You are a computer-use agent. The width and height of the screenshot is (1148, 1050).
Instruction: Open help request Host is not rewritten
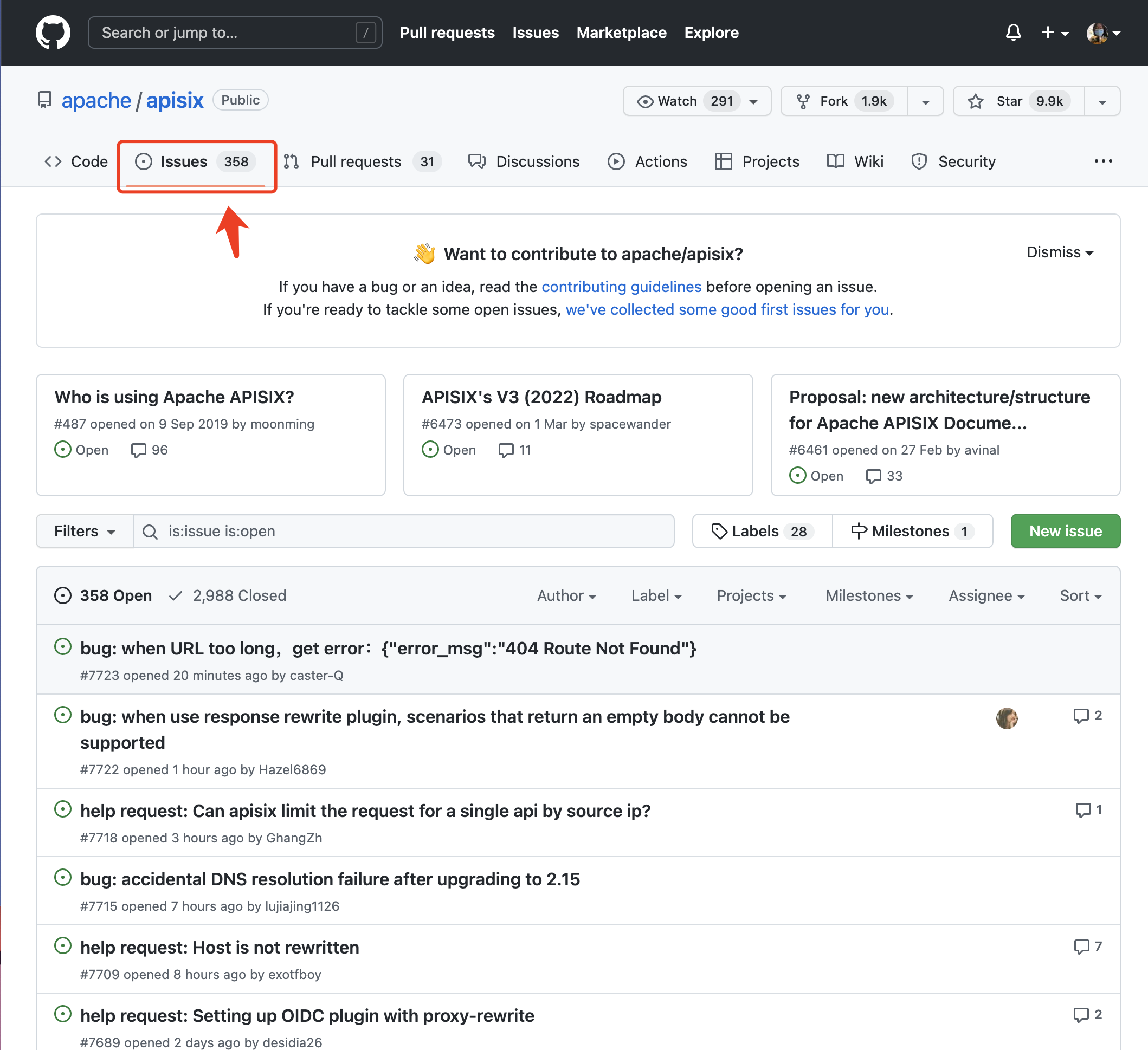point(220,947)
